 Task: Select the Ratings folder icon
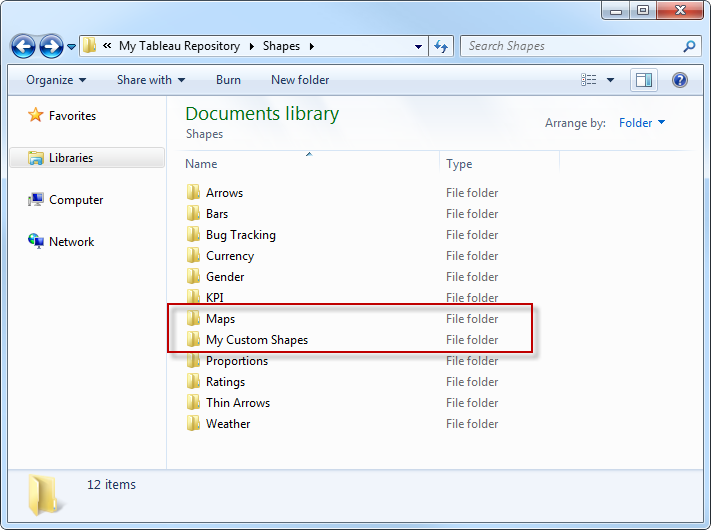pyautogui.click(x=193, y=381)
